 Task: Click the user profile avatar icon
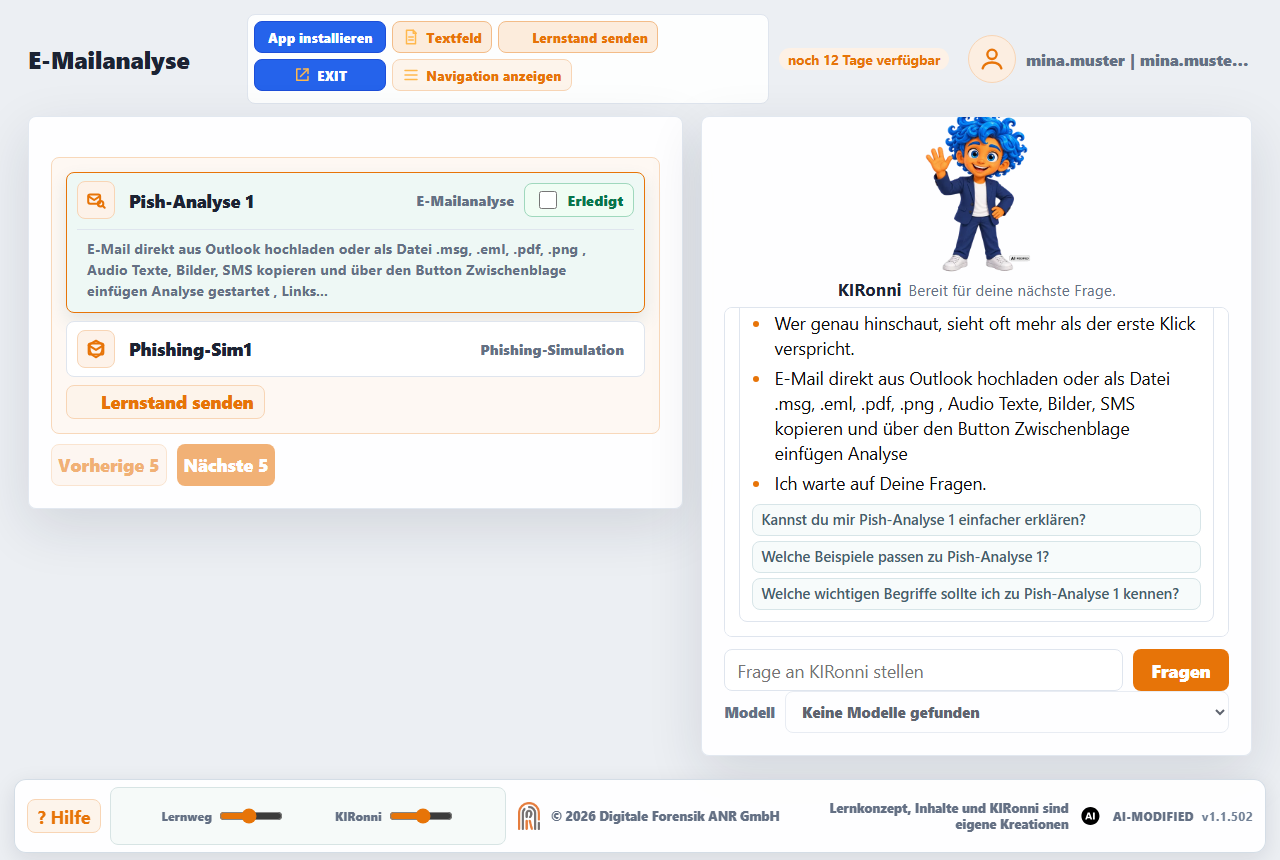(x=991, y=59)
